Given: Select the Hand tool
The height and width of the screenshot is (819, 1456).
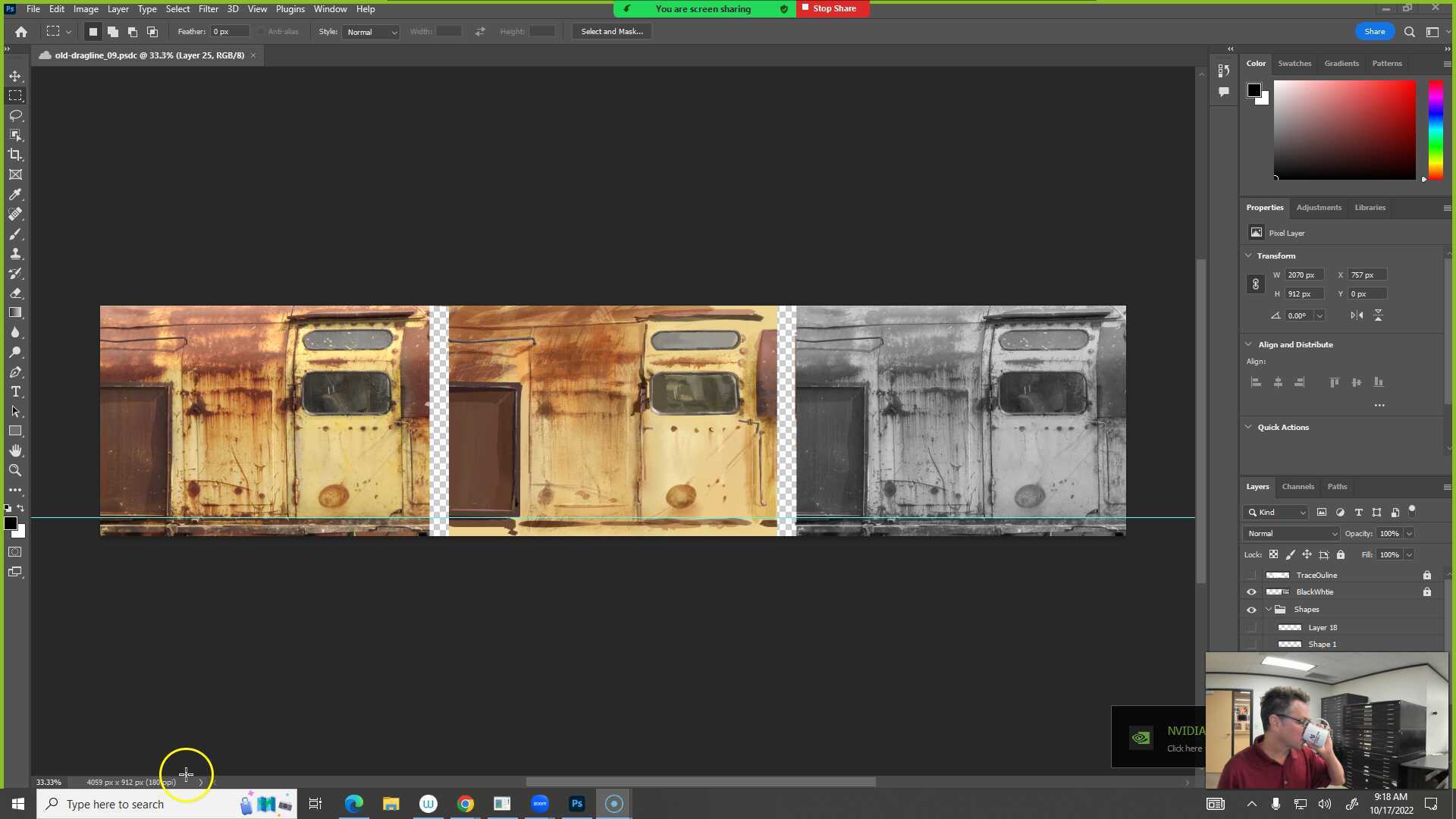Looking at the screenshot, I should (15, 450).
